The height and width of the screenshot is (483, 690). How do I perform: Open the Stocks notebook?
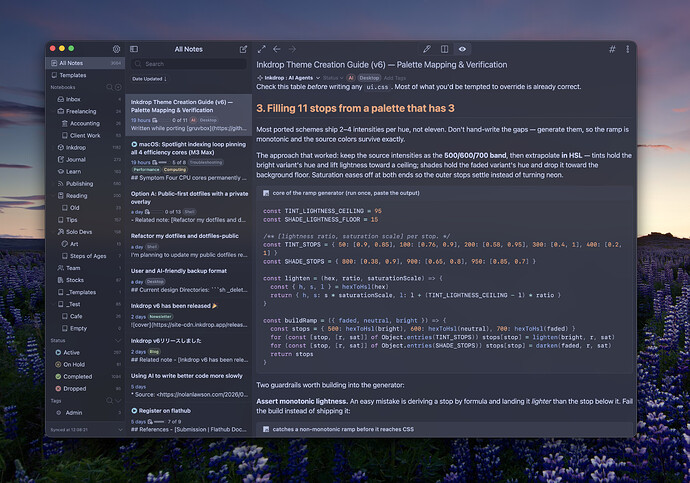(x=85, y=280)
